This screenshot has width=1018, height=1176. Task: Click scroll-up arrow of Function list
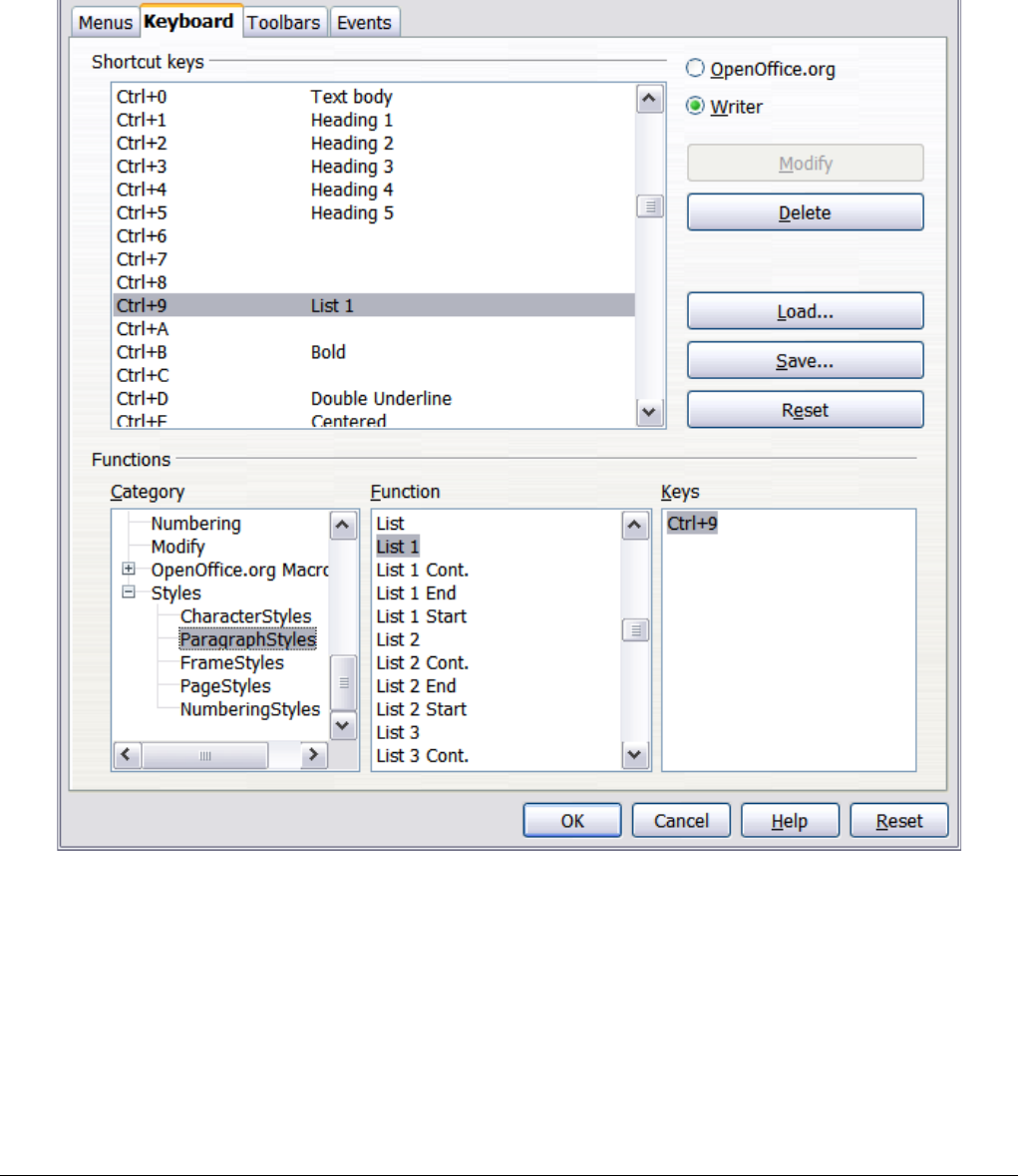(635, 525)
